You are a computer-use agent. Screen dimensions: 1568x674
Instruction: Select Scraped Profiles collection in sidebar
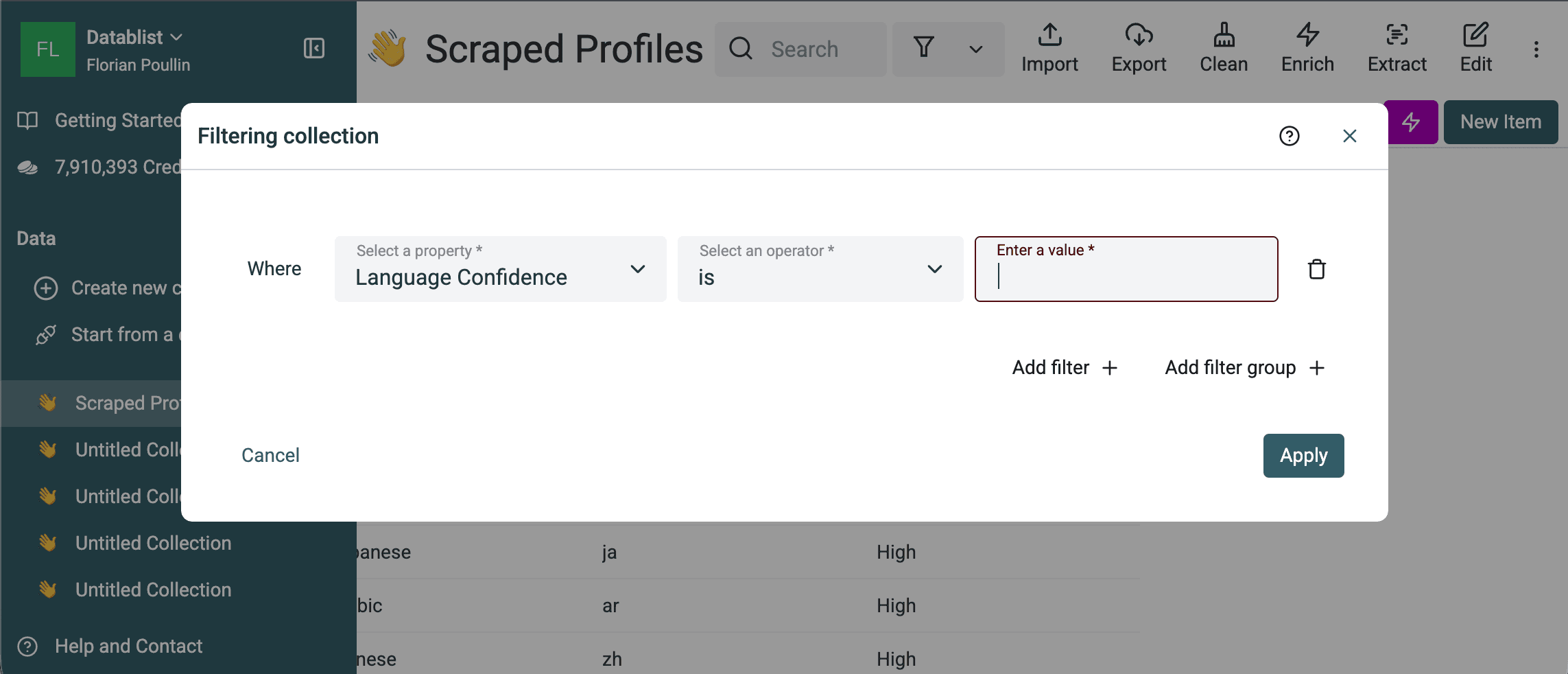click(92, 404)
